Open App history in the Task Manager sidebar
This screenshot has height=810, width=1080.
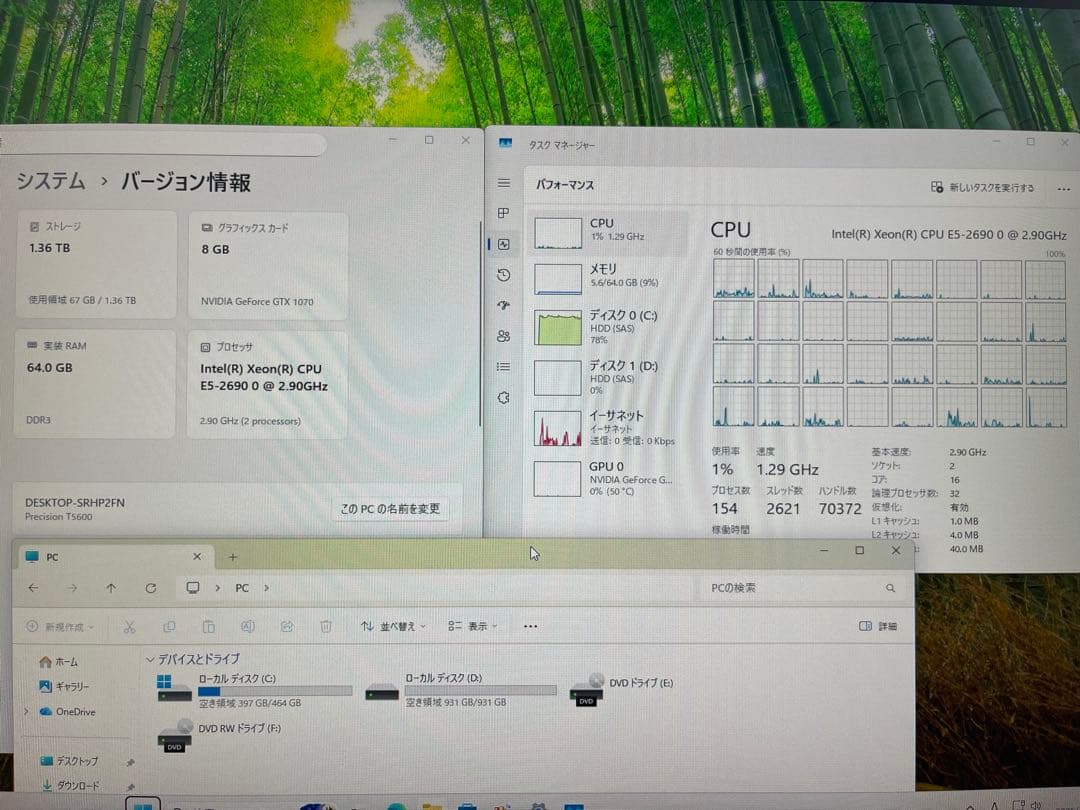tap(502, 275)
